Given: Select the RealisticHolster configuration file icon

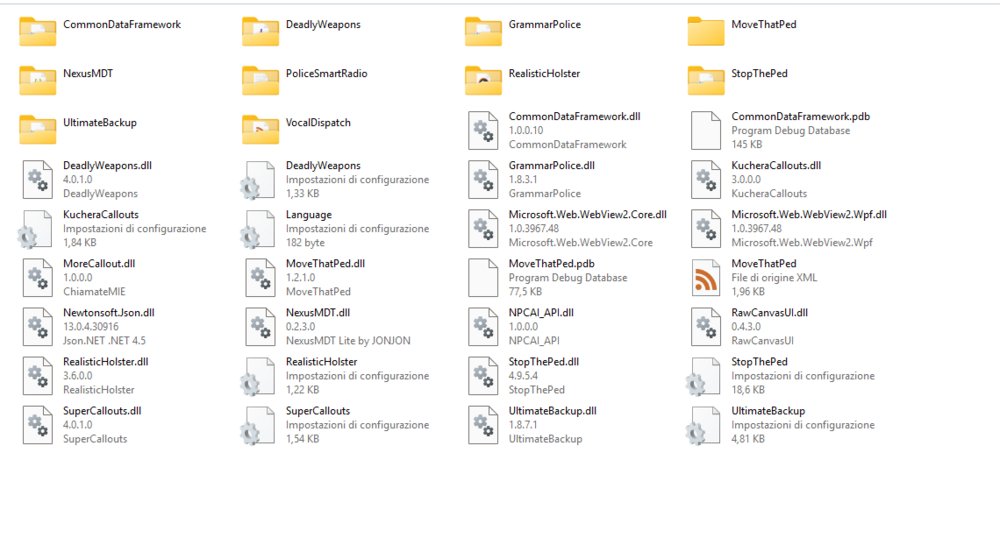Looking at the screenshot, I should point(258,377).
